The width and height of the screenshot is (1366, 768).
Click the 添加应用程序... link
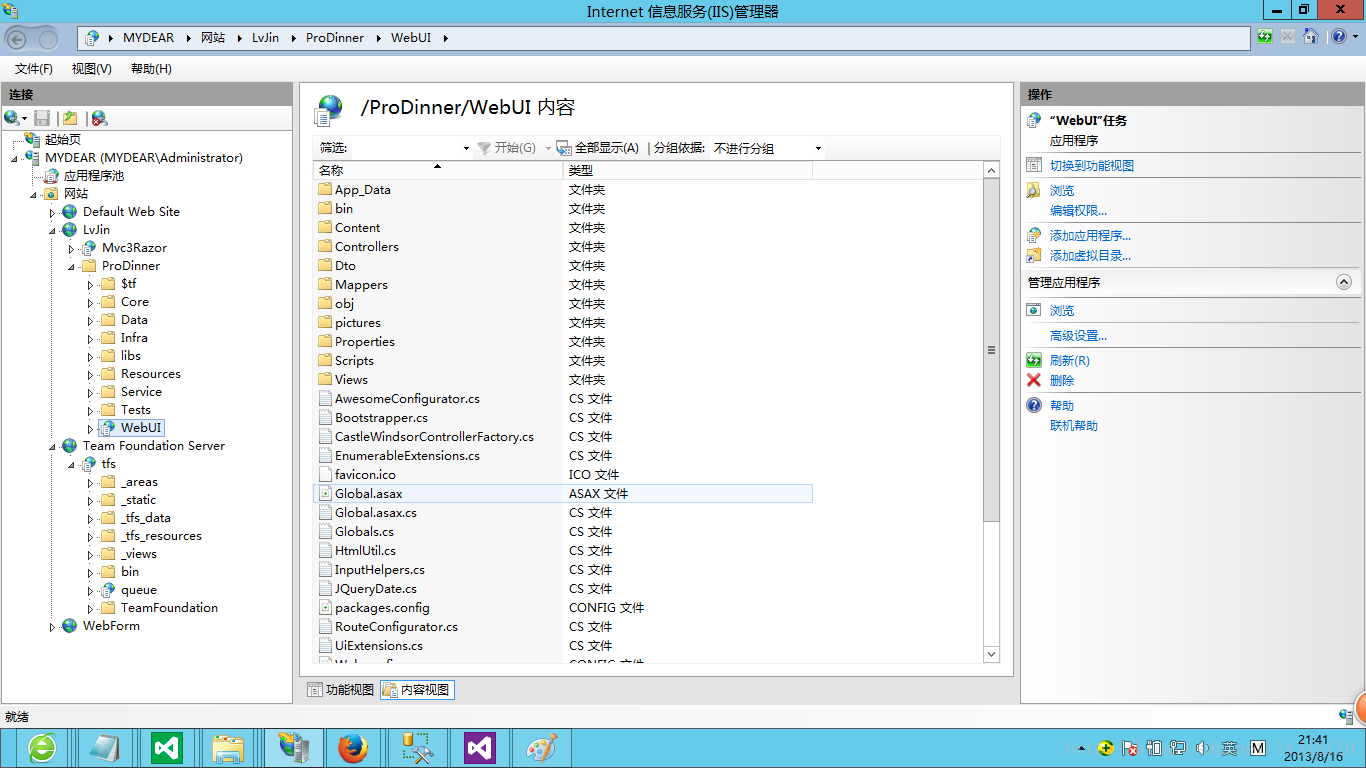click(1090, 236)
